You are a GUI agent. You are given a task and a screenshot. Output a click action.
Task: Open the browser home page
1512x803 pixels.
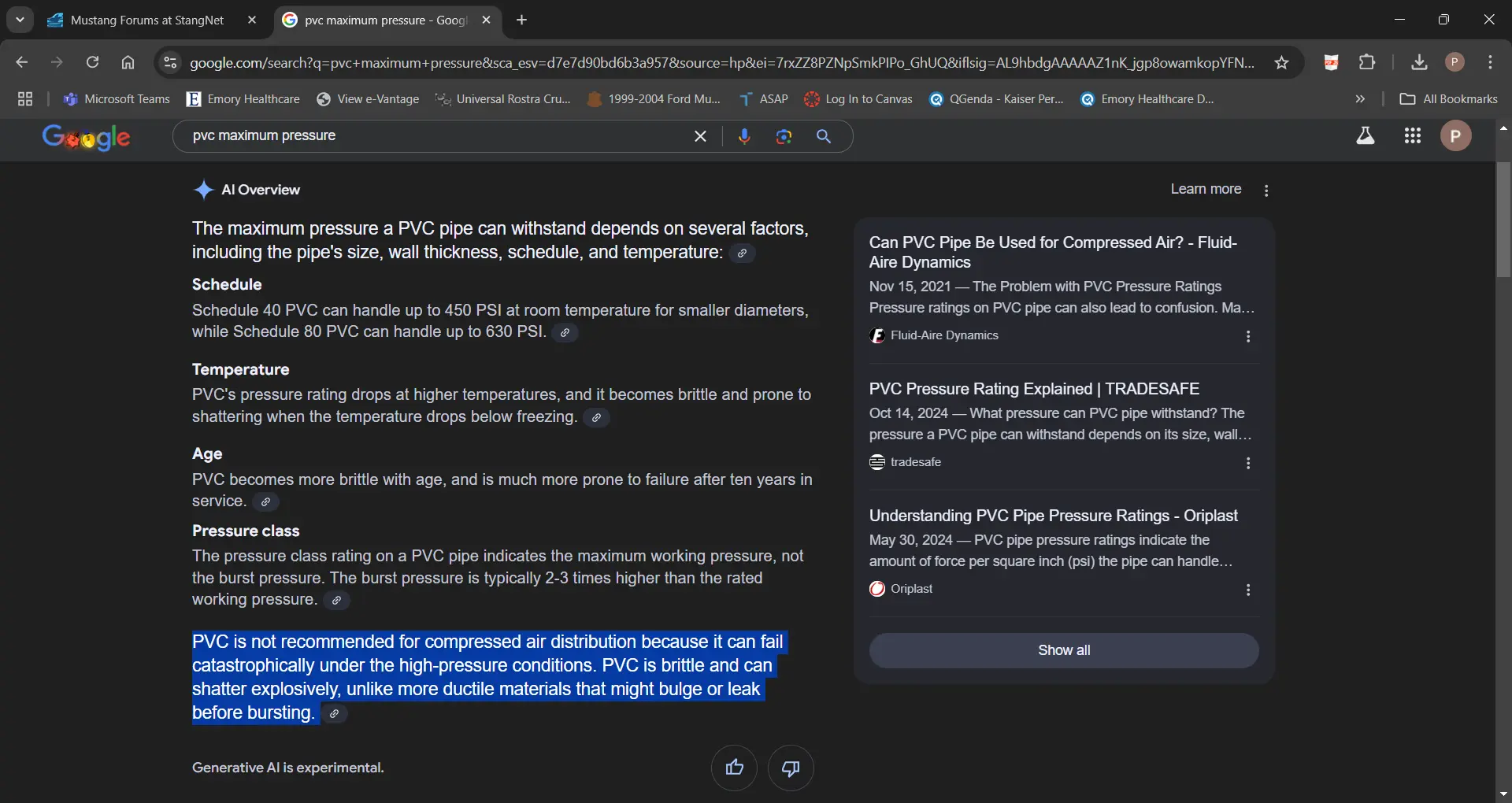pos(128,62)
